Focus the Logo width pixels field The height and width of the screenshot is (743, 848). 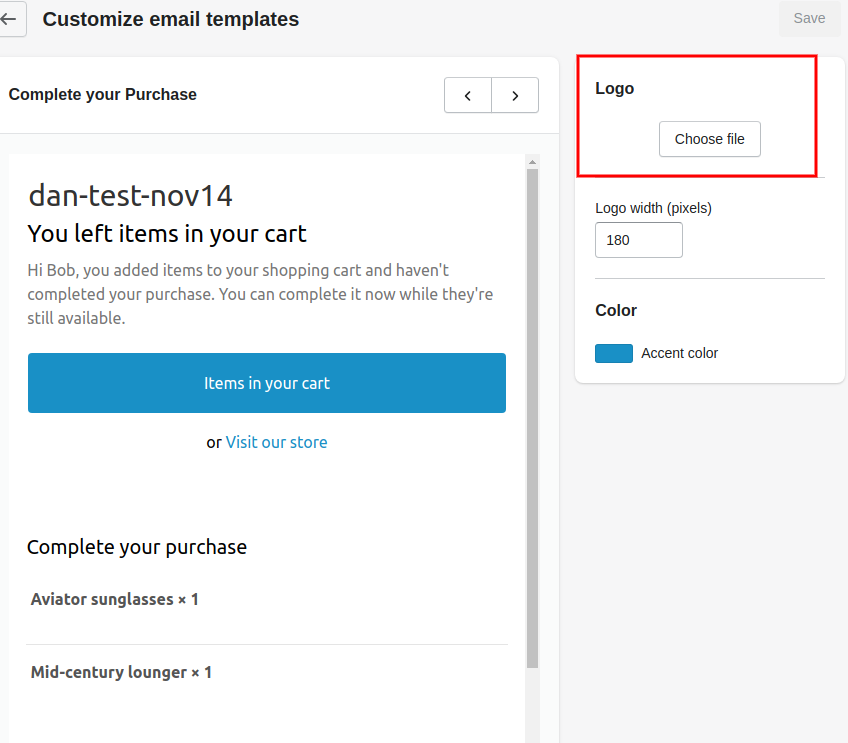(639, 240)
